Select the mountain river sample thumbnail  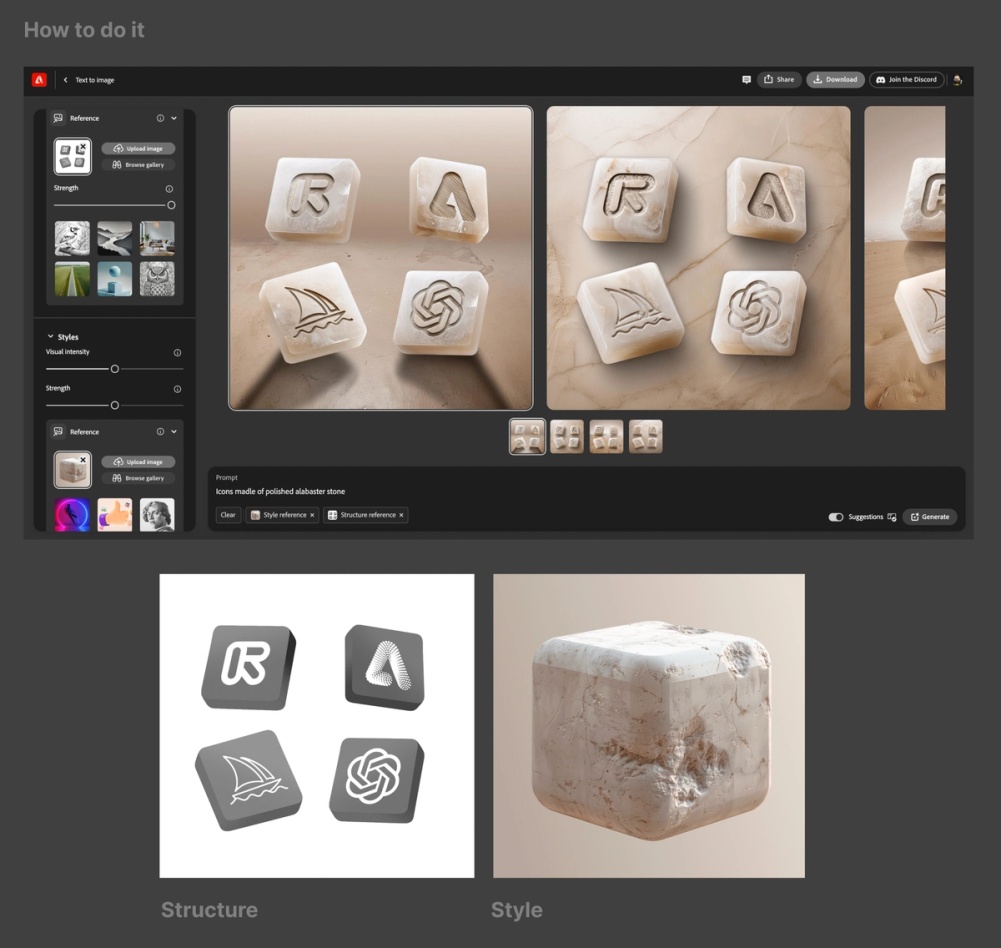point(115,238)
